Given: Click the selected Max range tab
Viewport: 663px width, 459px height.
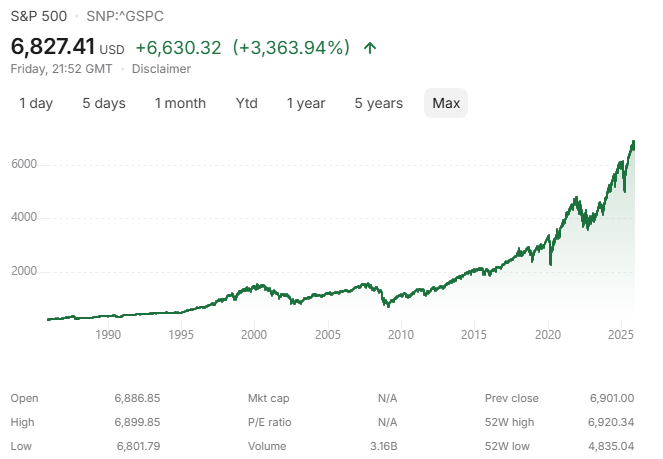Looking at the screenshot, I should 446,103.
